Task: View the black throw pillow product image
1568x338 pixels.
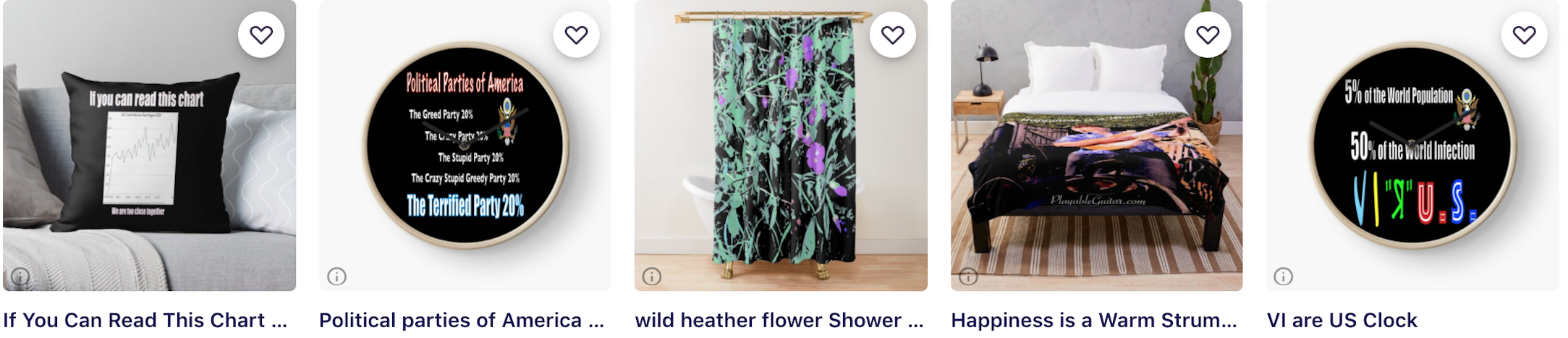Action: 149,145
